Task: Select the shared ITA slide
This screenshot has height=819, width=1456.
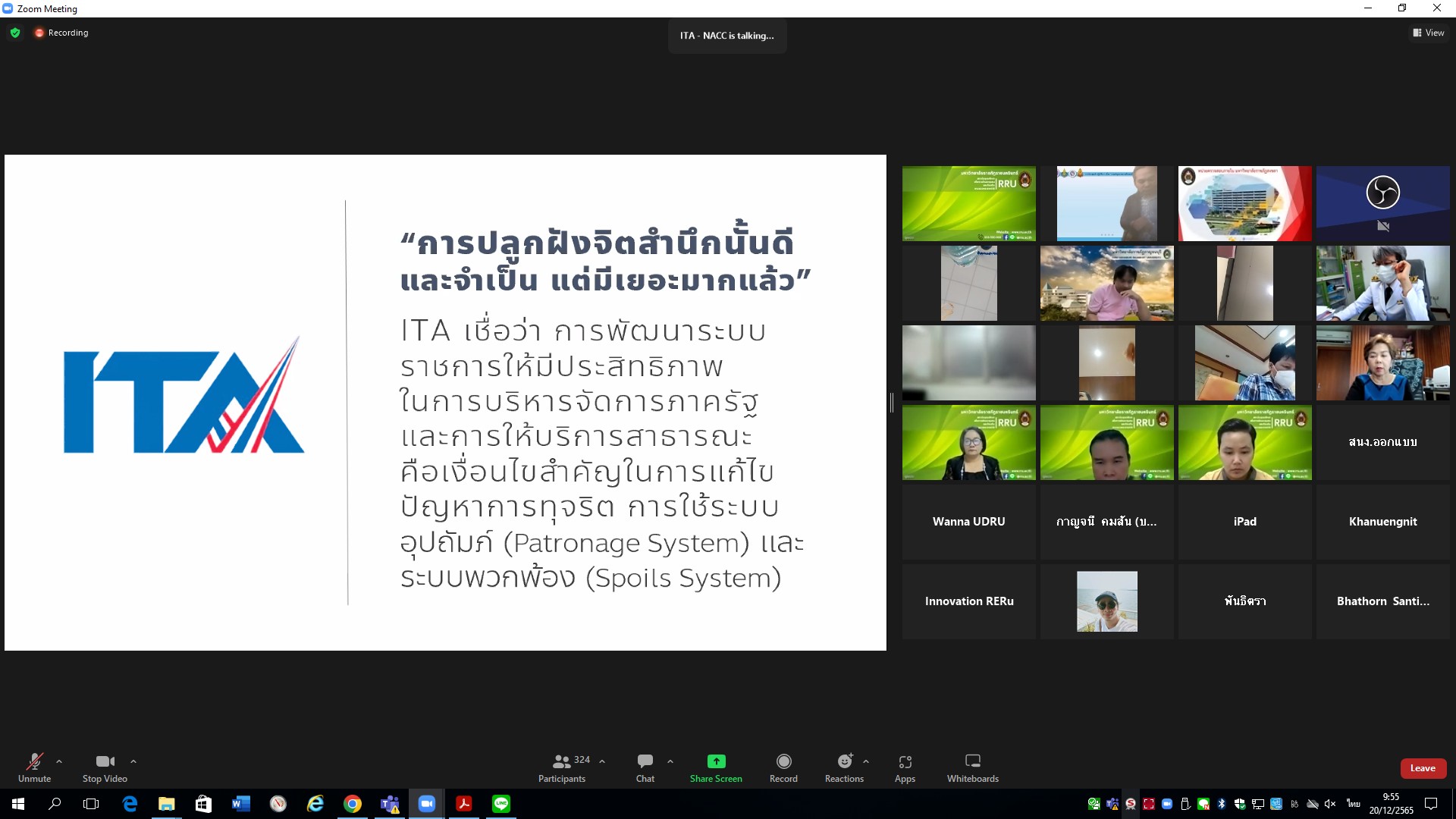Action: point(445,403)
